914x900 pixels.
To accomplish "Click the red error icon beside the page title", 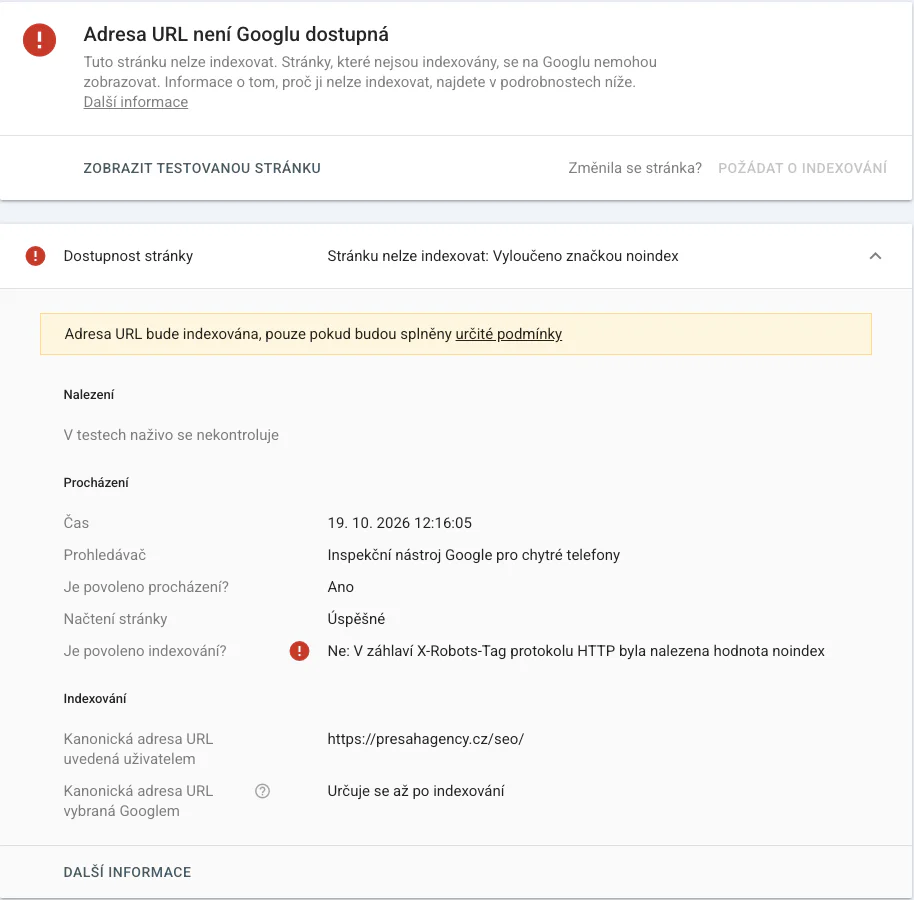I will click(x=39, y=40).
